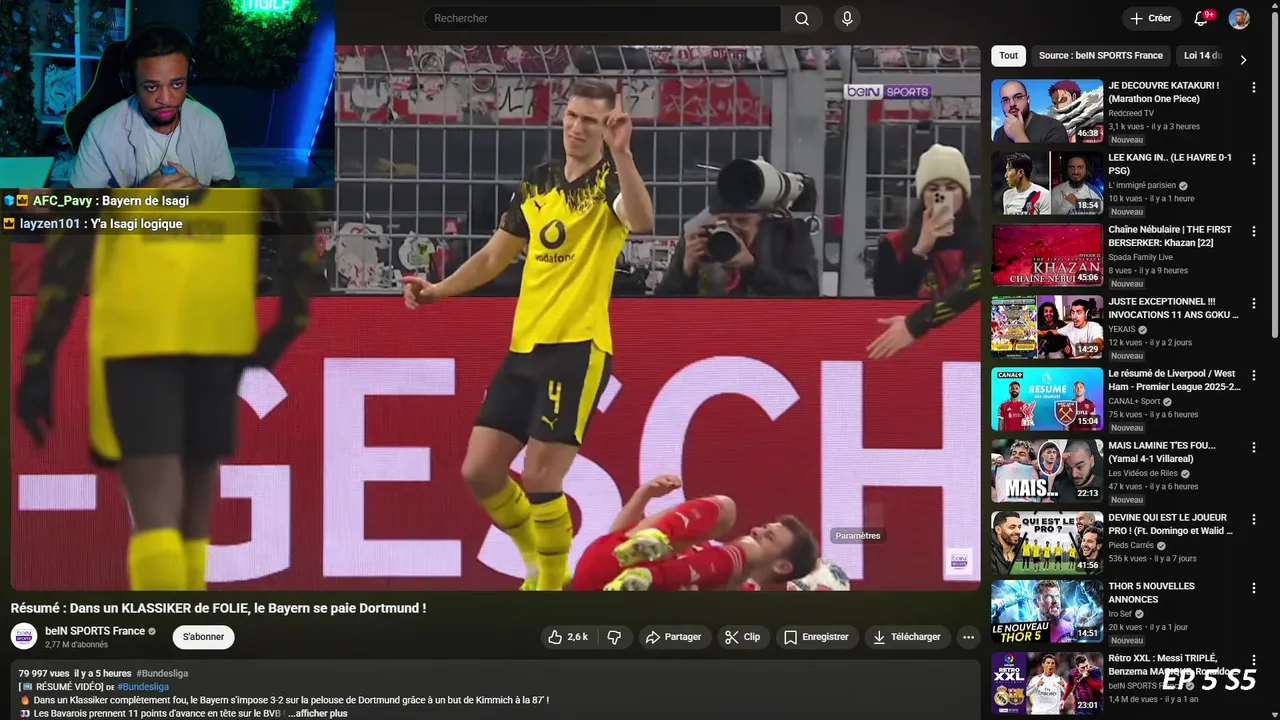
Task: Open Redcreed TV channel name
Action: pyautogui.click(x=1131, y=113)
